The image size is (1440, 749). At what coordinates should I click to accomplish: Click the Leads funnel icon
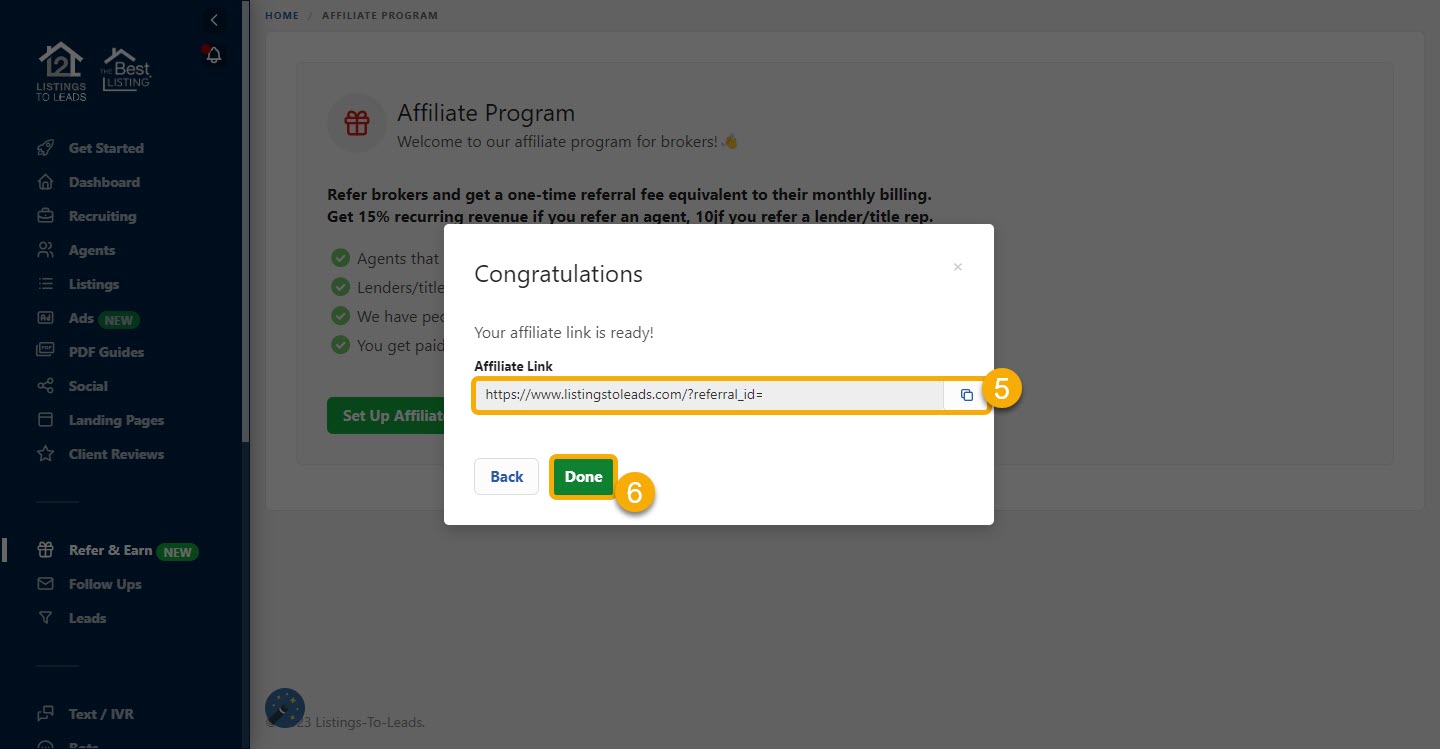tap(45, 618)
